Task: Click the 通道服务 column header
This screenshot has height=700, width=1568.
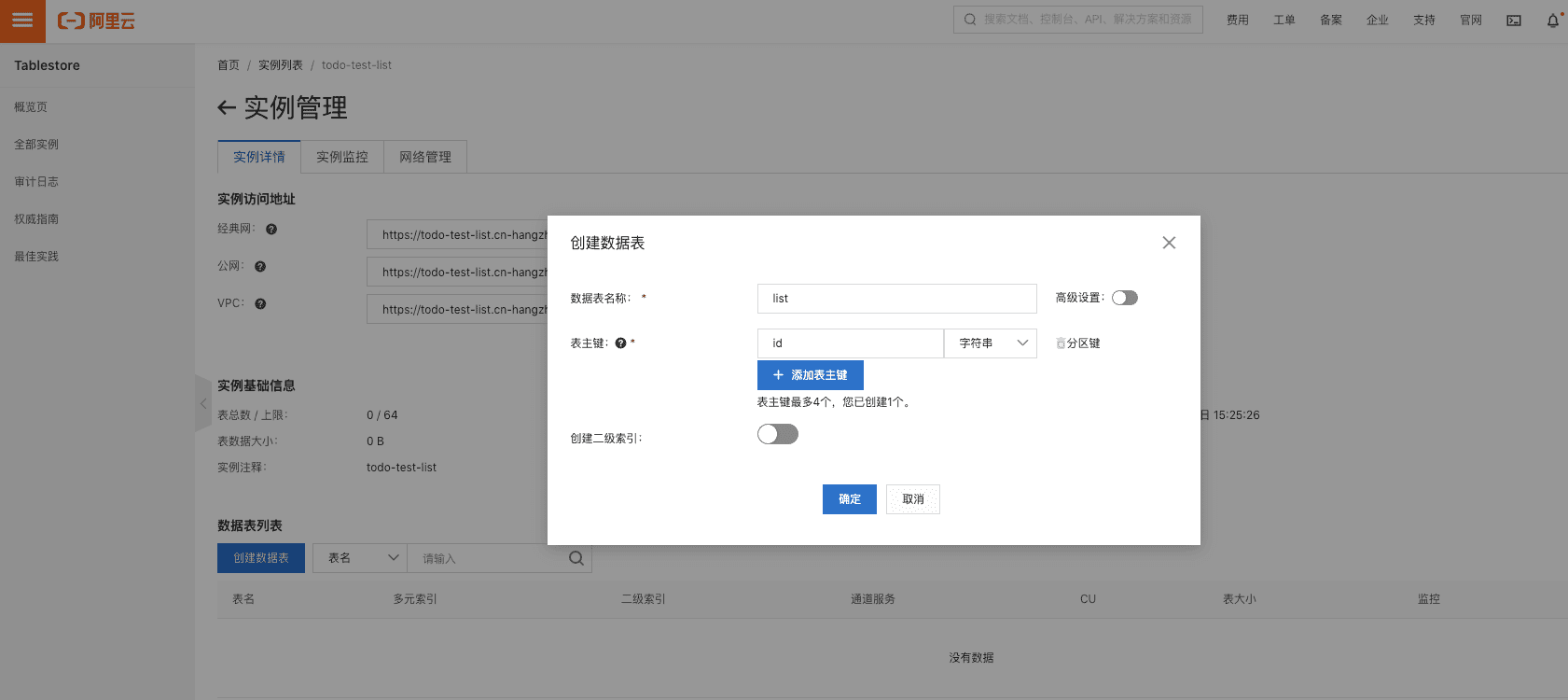Action: 873,599
